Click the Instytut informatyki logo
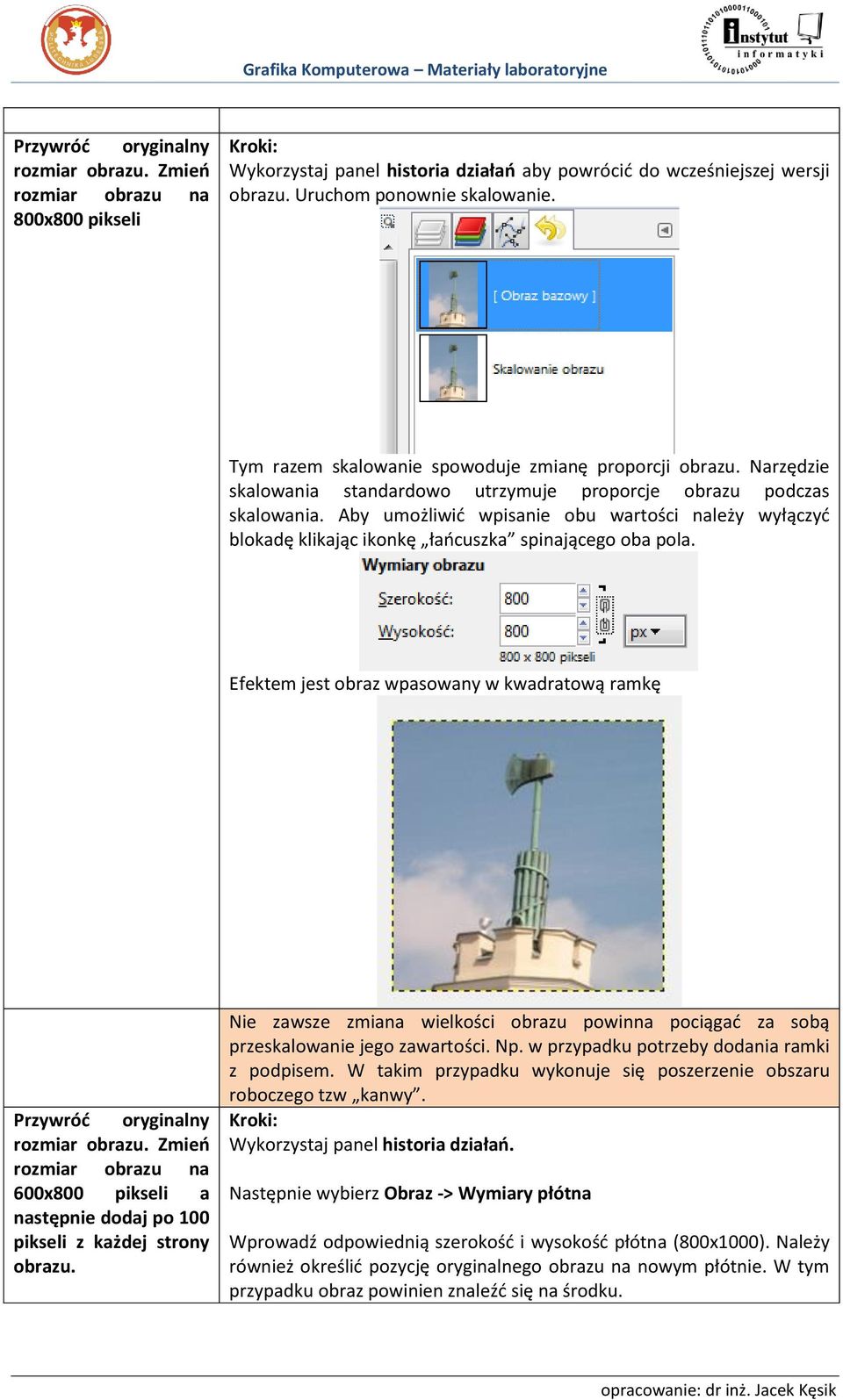843x1400 pixels. pos(762,40)
